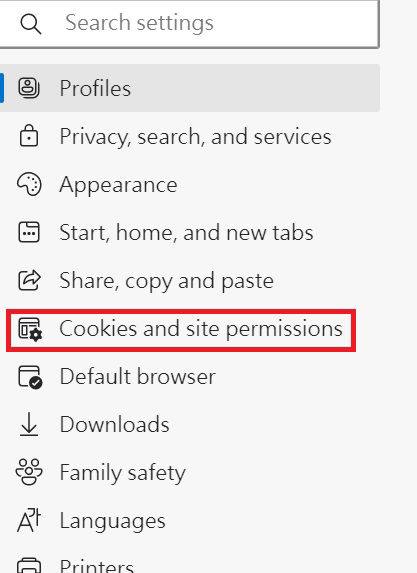Open Share, copy and paste settings
Image resolution: width=417 pixels, height=573 pixels.
(190, 281)
